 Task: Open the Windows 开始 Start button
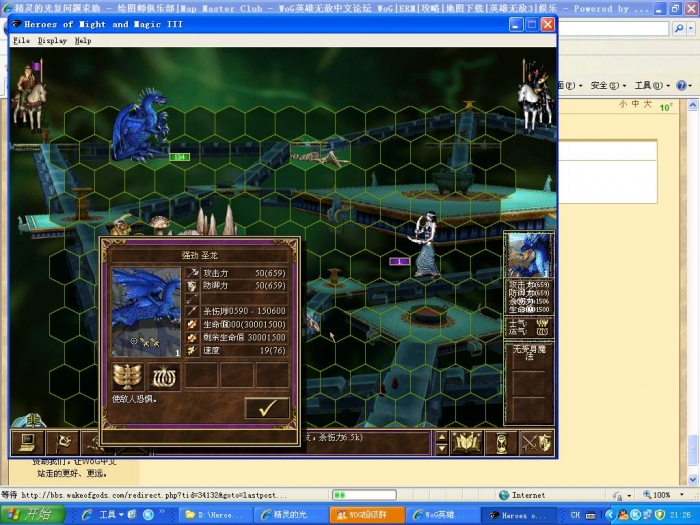(32, 514)
